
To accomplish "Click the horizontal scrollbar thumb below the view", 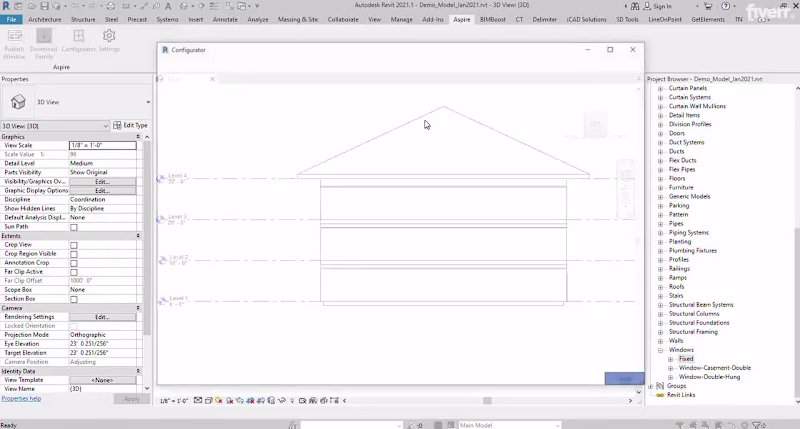I will coord(487,401).
